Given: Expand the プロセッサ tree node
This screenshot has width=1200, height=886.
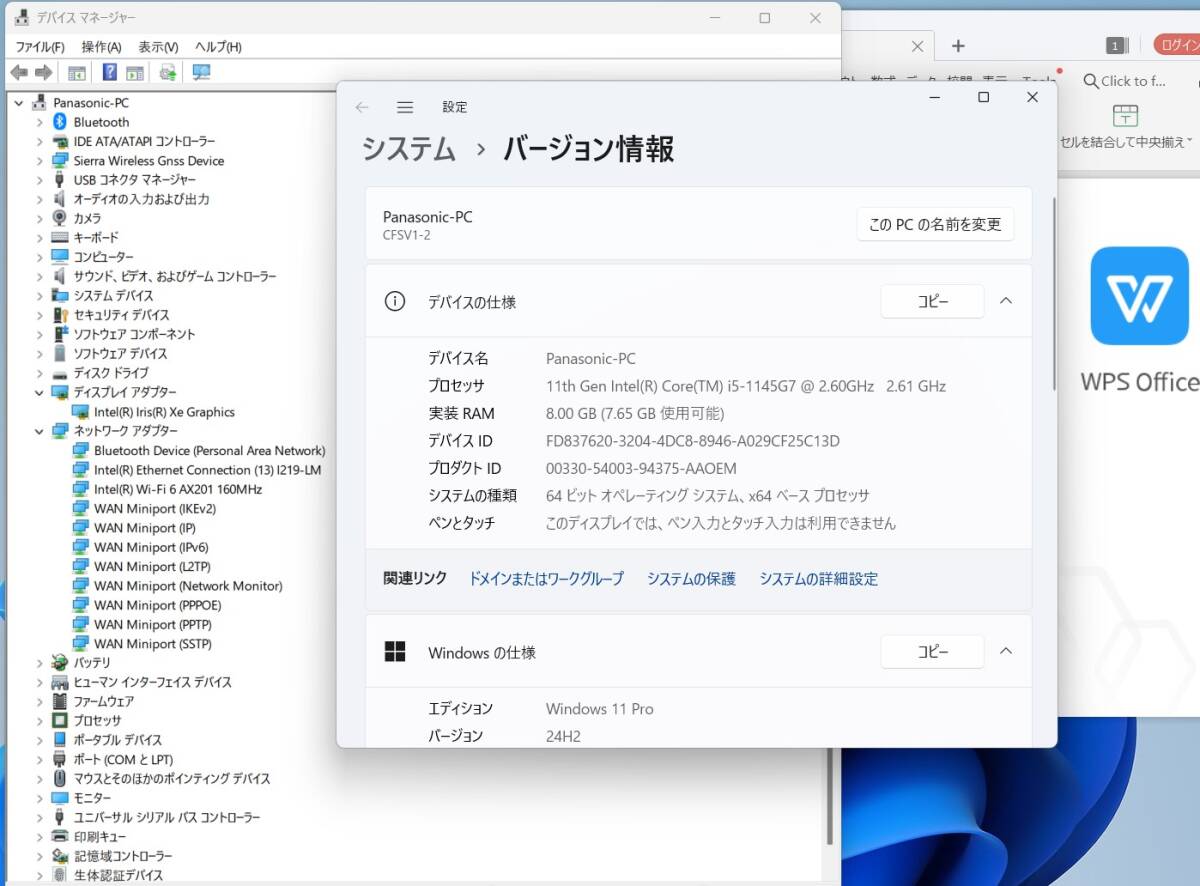Looking at the screenshot, I should [39, 721].
